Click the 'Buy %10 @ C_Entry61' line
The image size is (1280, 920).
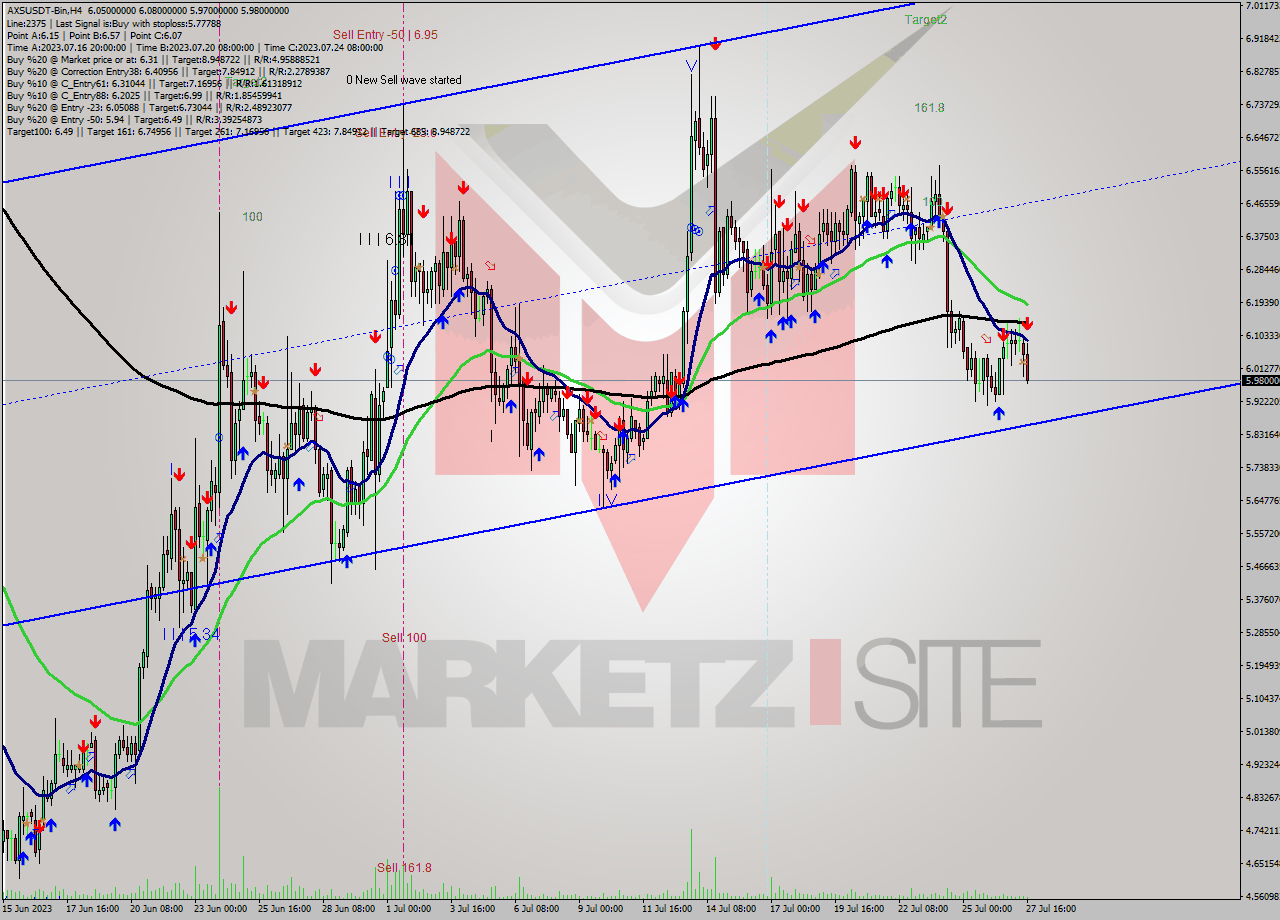tap(156, 83)
